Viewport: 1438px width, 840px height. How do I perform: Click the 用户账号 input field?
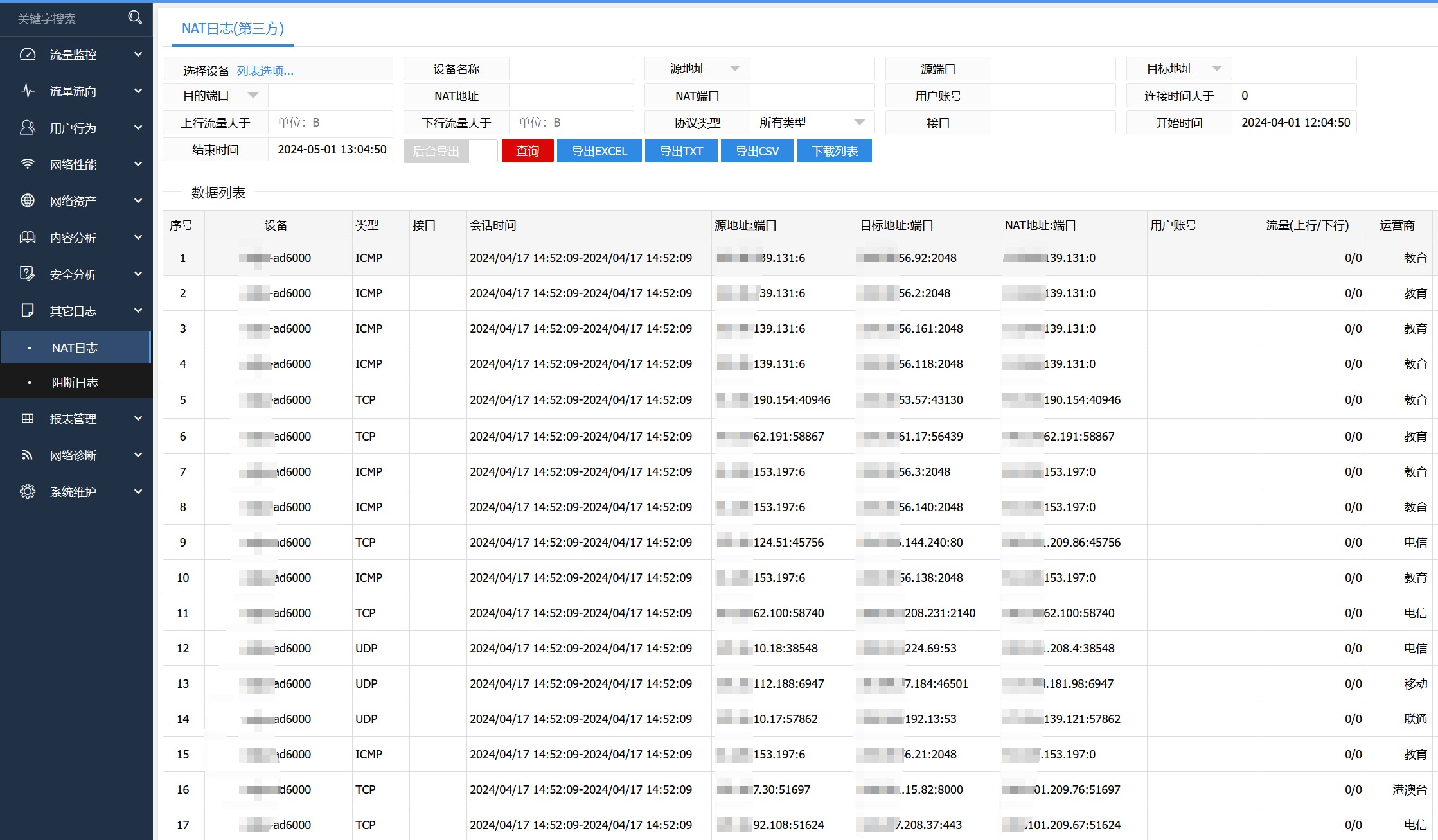tap(1052, 96)
